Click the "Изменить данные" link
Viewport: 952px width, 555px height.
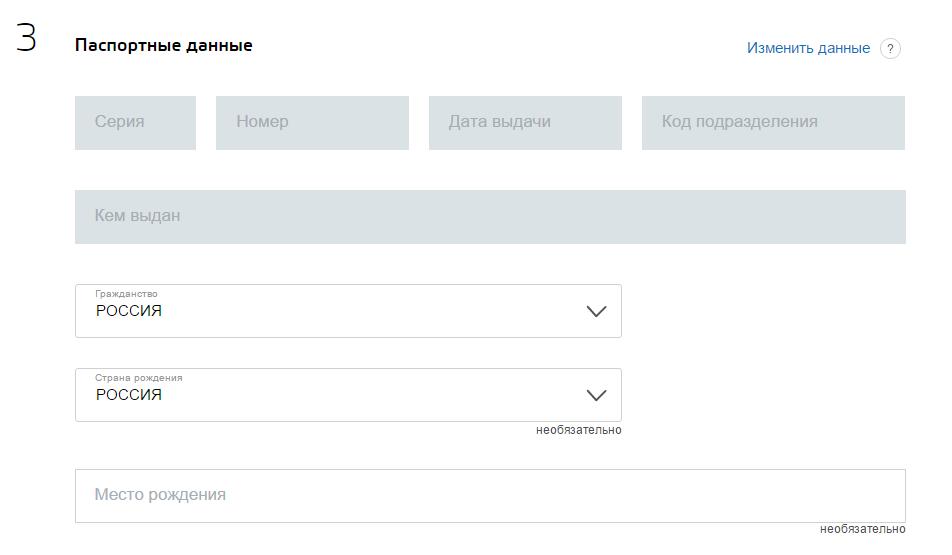[808, 48]
